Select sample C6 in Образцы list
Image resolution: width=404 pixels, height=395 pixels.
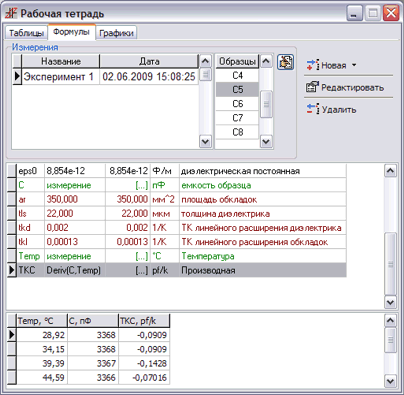point(237,104)
